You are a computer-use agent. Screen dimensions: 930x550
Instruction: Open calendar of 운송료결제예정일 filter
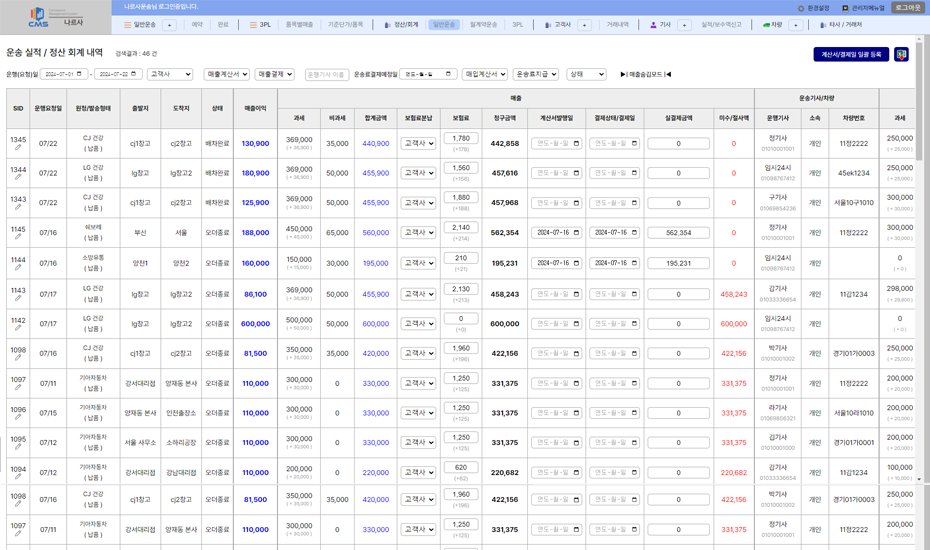pyautogui.click(x=448, y=74)
